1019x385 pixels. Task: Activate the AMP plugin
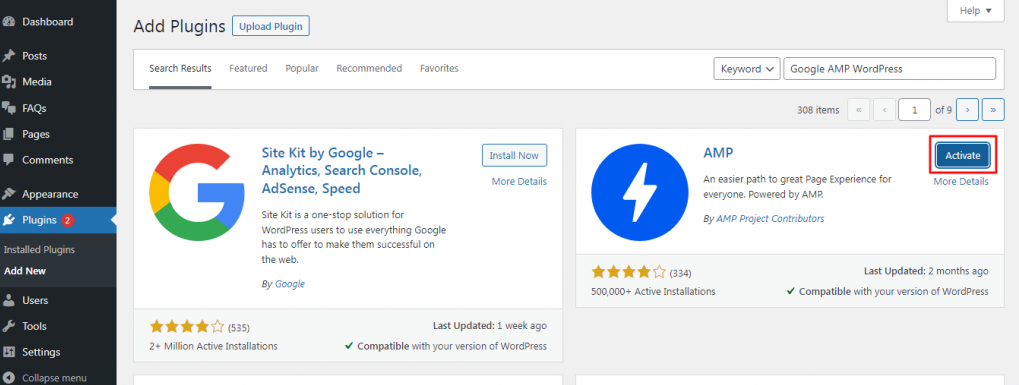pos(962,155)
